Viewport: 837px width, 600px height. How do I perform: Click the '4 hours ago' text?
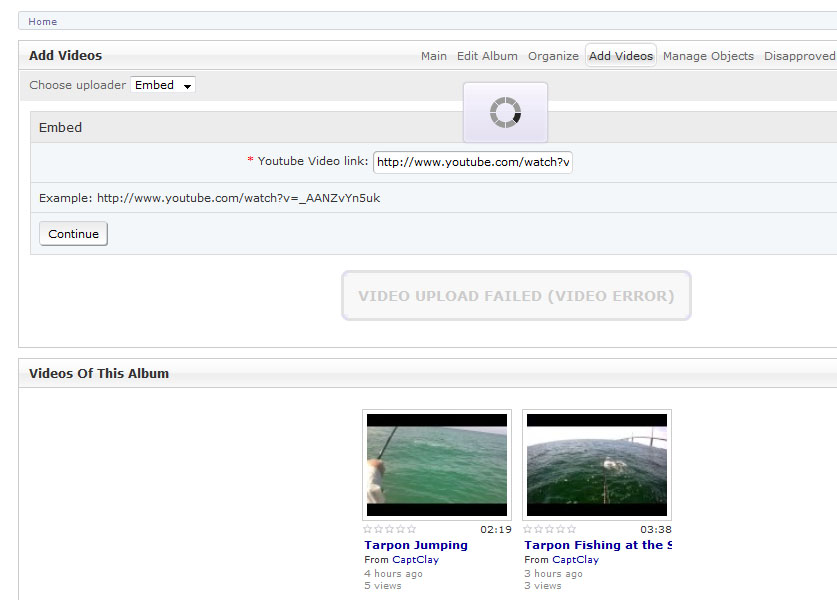click(393, 573)
